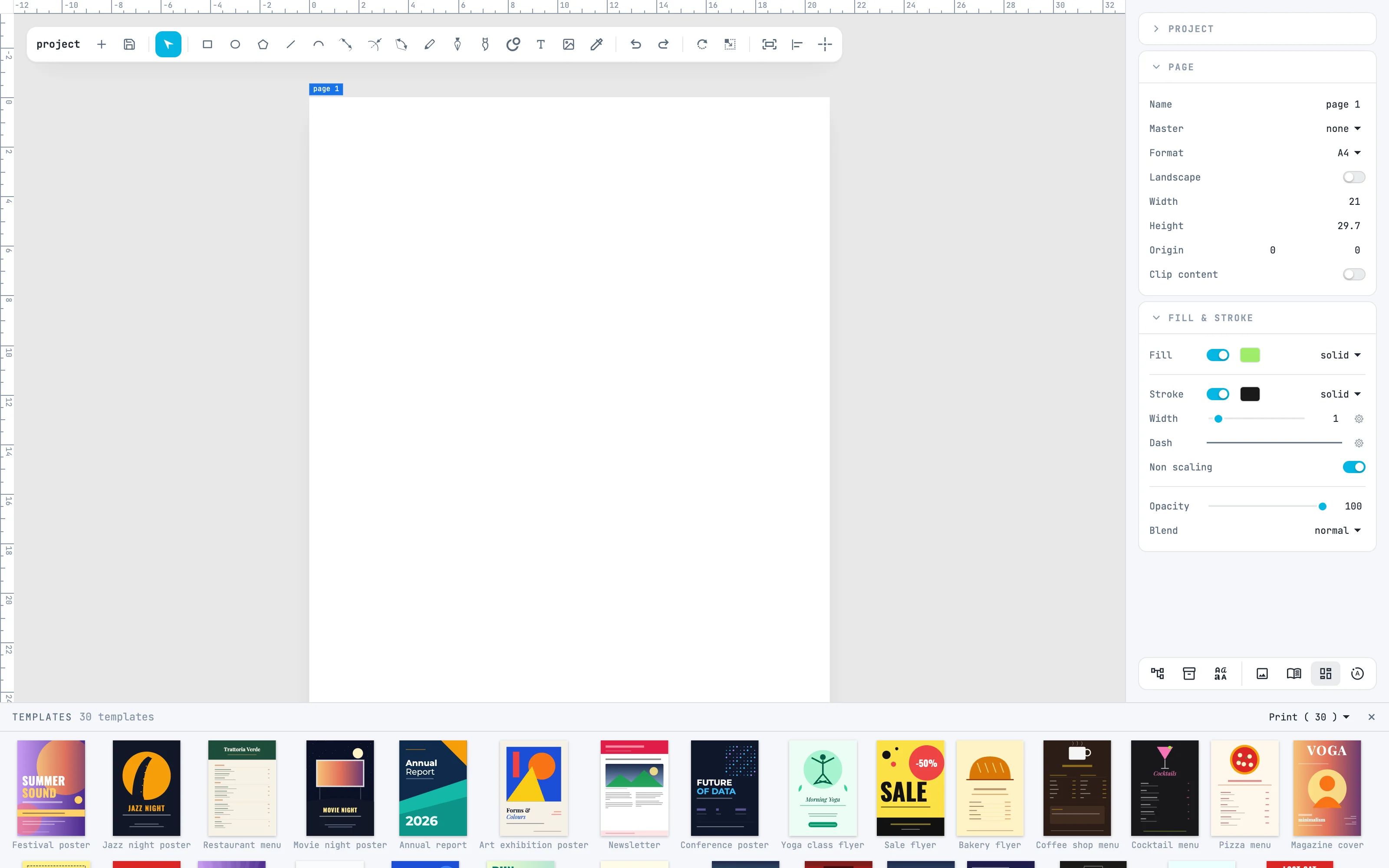This screenshot has height=868, width=1389.
Task: Turn off the Fill toggle
Action: pyautogui.click(x=1218, y=355)
